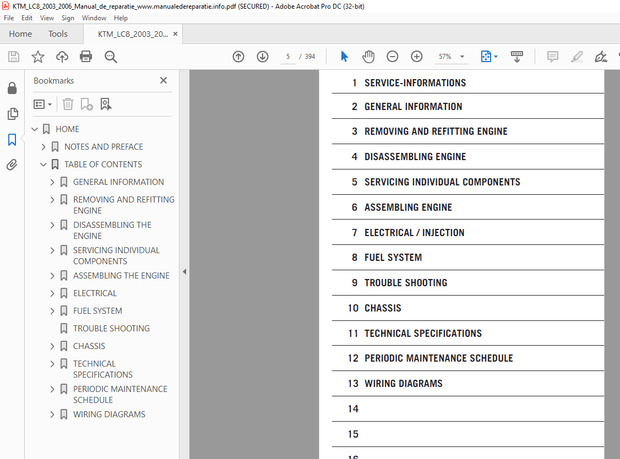
Task: Switch to the Tools tab
Action: [x=58, y=34]
